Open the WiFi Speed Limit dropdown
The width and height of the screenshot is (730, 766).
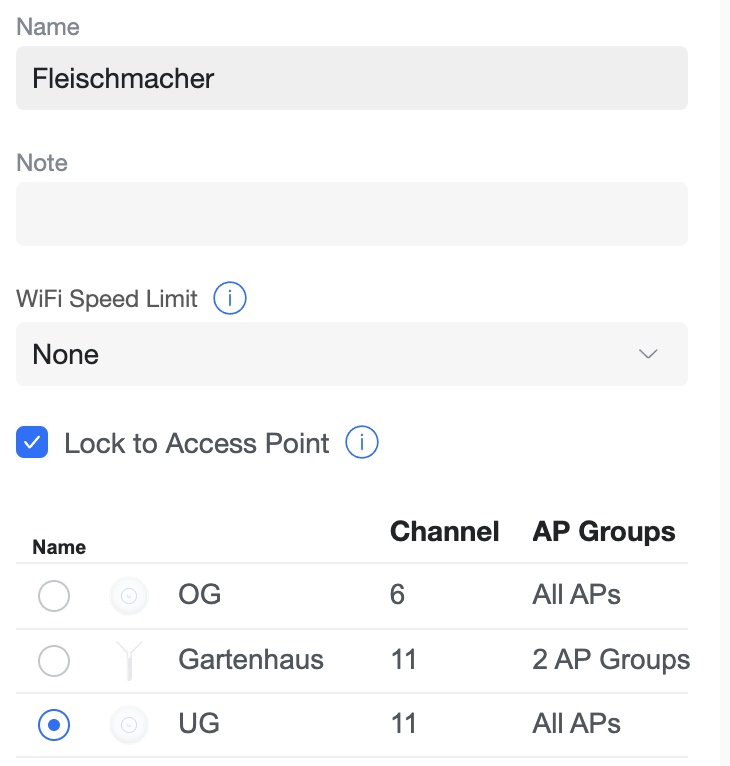click(x=352, y=354)
